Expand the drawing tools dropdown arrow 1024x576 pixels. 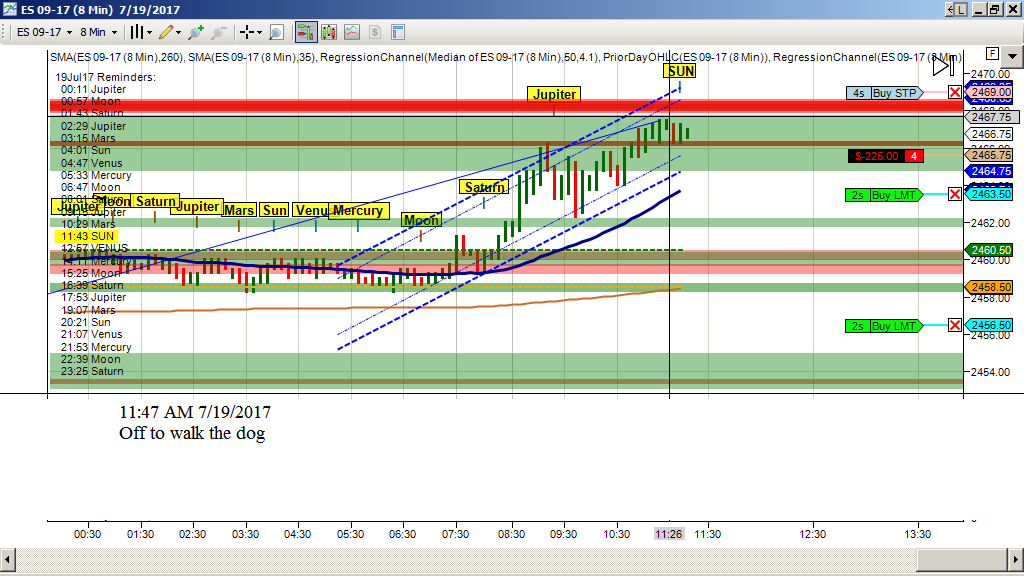[178, 32]
